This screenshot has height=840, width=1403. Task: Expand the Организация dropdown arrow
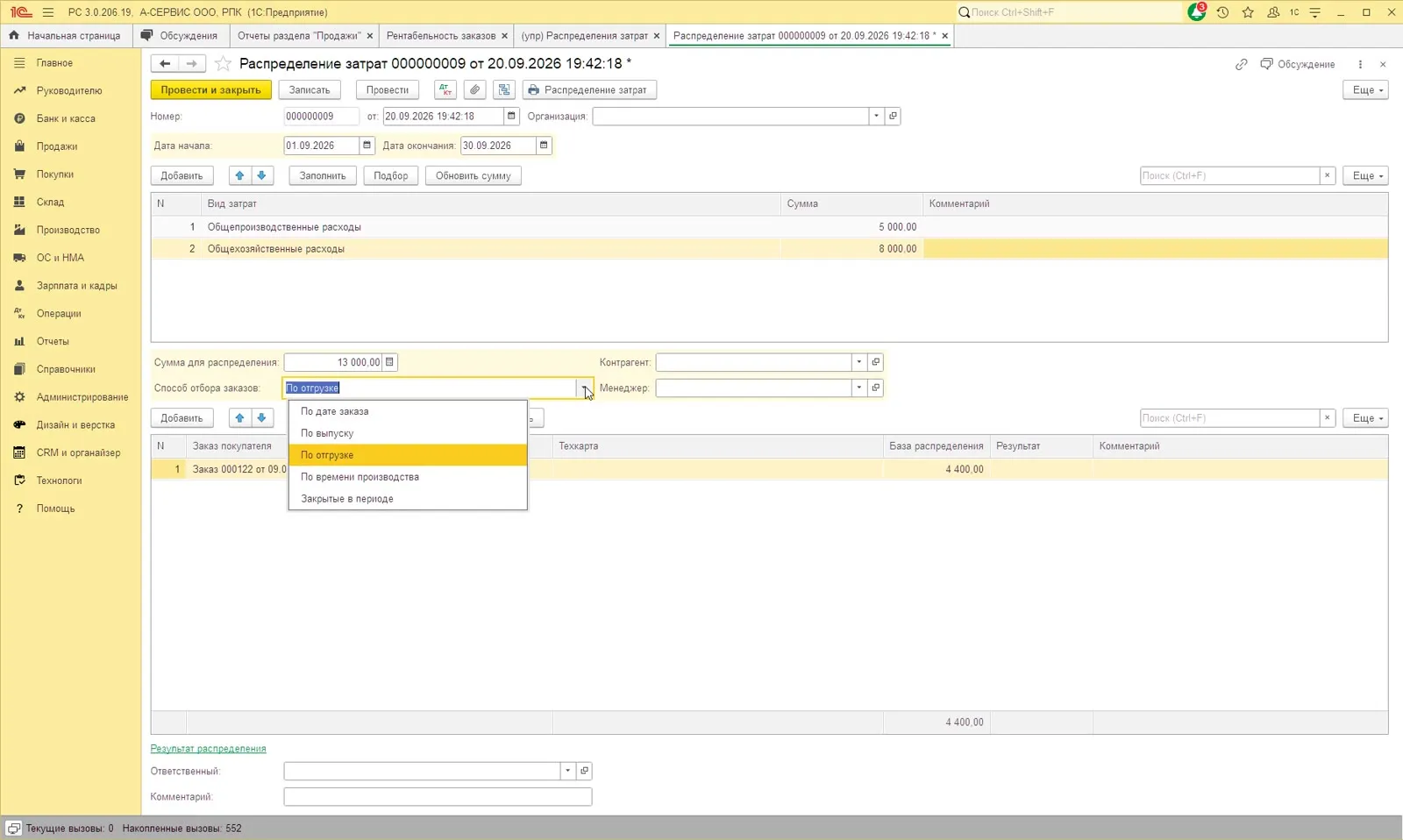tap(876, 116)
